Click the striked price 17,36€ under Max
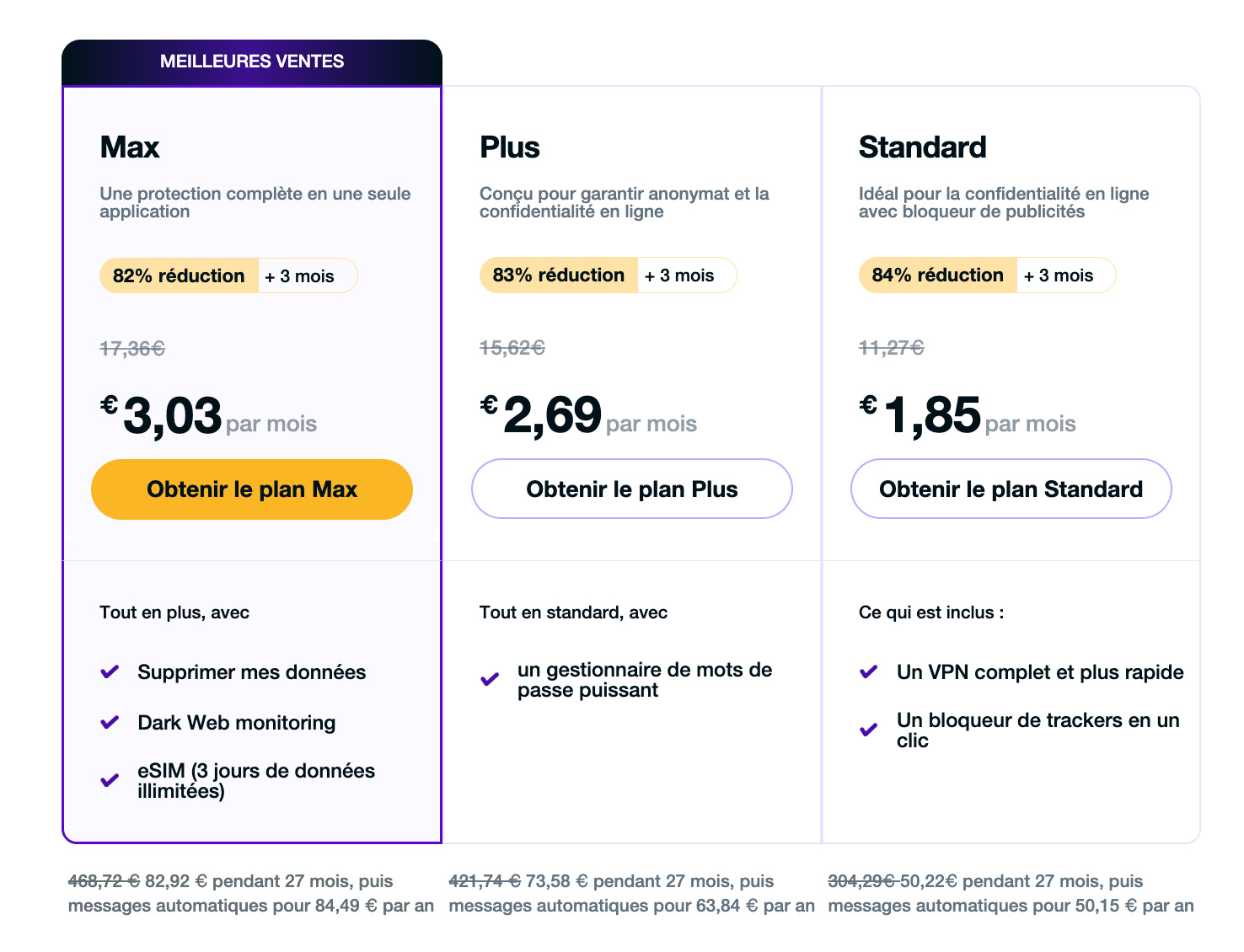This screenshot has height=952, width=1244. point(131,346)
